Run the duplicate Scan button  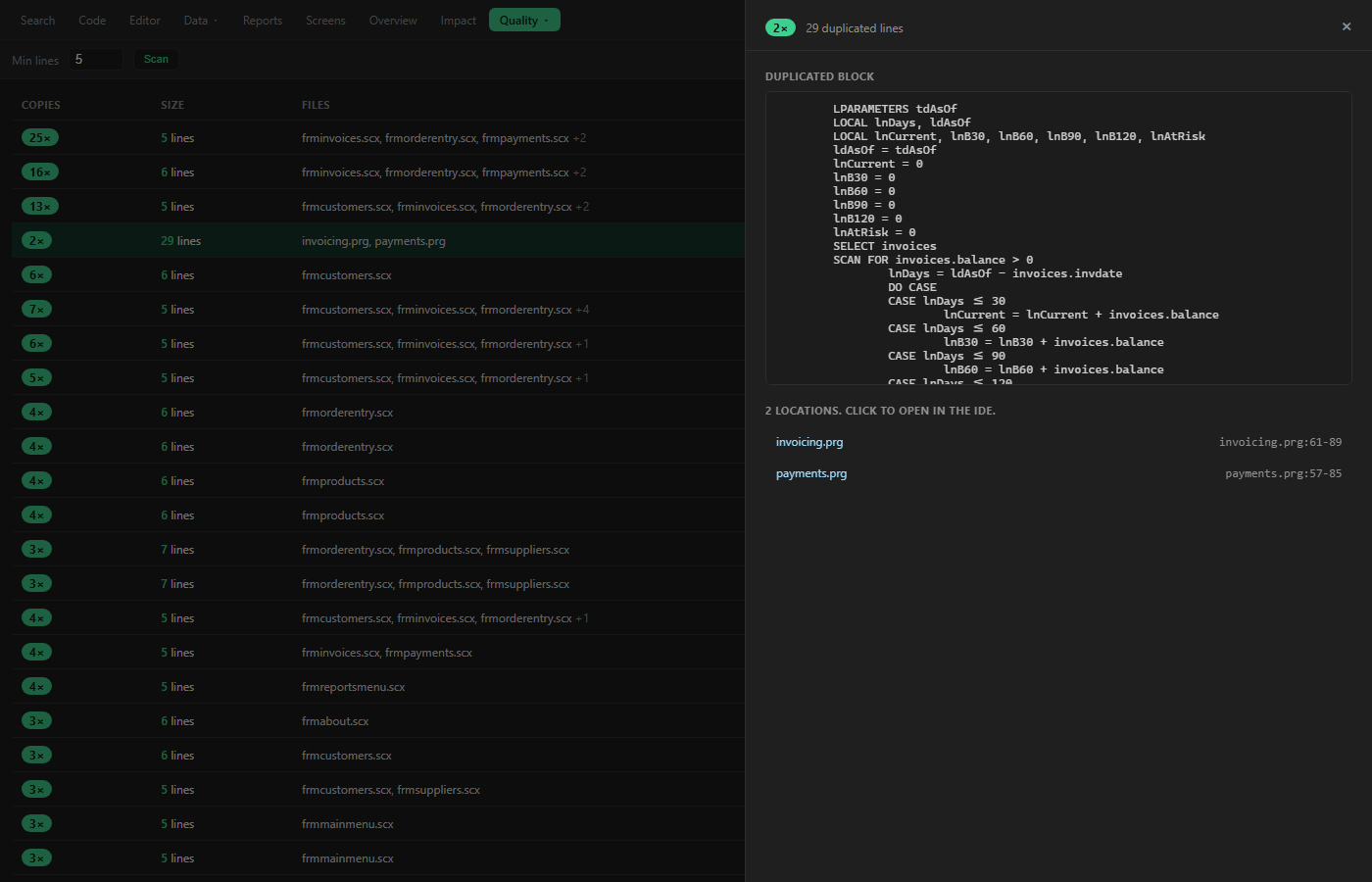[x=156, y=60]
